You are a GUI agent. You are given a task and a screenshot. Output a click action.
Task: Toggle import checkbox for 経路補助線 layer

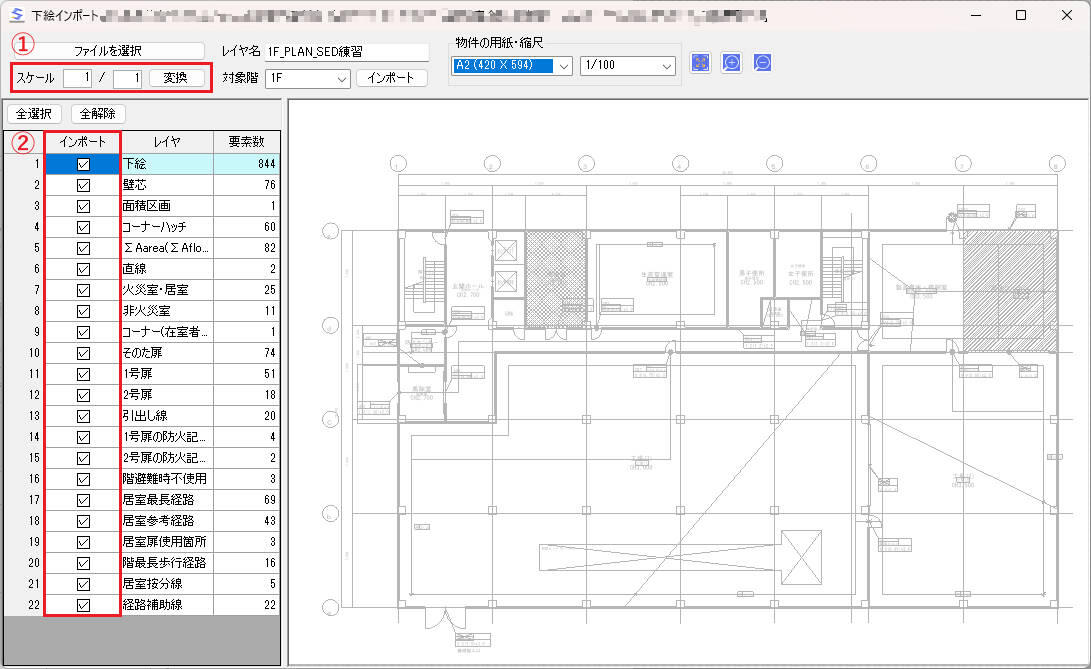pyautogui.click(x=83, y=605)
